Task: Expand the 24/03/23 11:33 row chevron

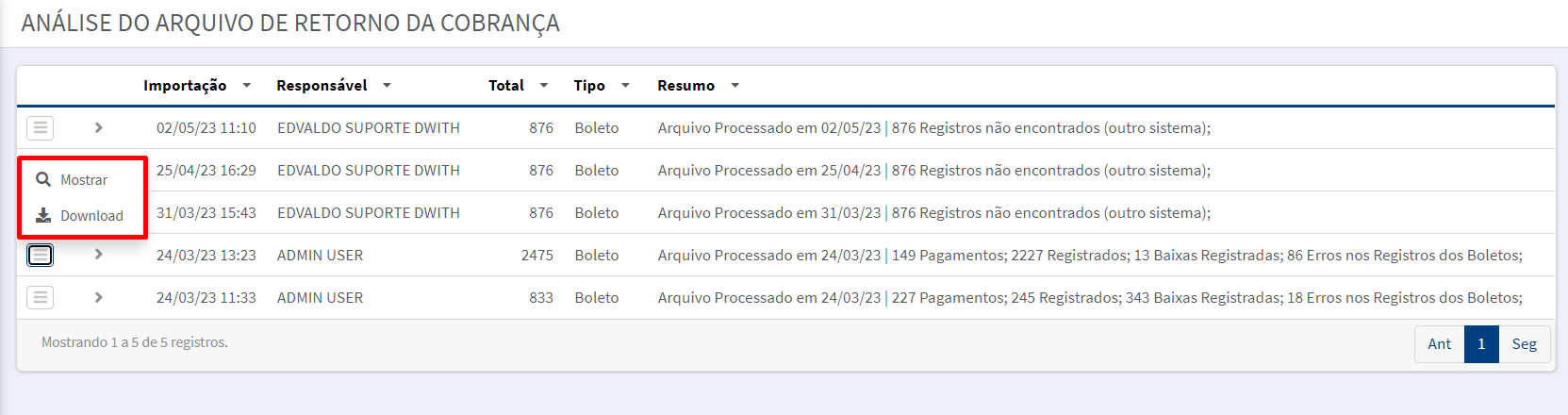Action: pos(98,297)
